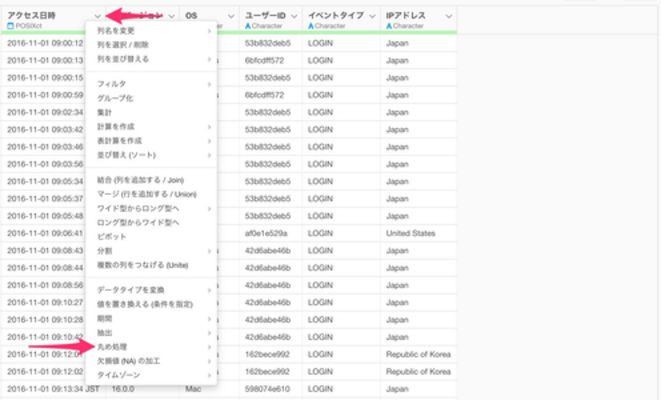The width and height of the screenshot is (661, 400).
Task: Choose 列を選択 / 削除 menu entry
Action: tap(126, 45)
